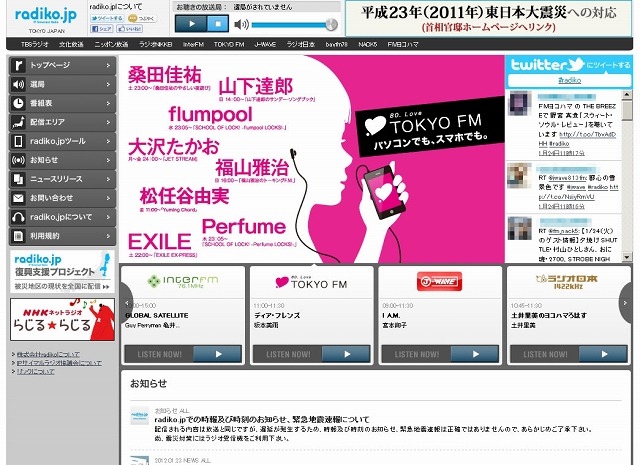Click the InterFM station logo

[x=183, y=281]
